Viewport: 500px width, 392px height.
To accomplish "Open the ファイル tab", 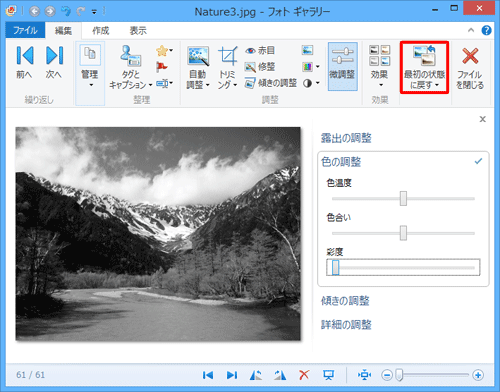I will click(x=25, y=31).
